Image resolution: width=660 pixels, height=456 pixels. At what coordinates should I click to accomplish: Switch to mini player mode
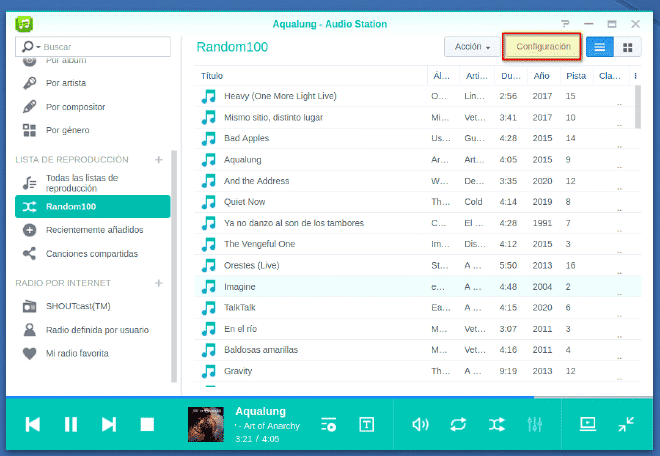point(626,424)
